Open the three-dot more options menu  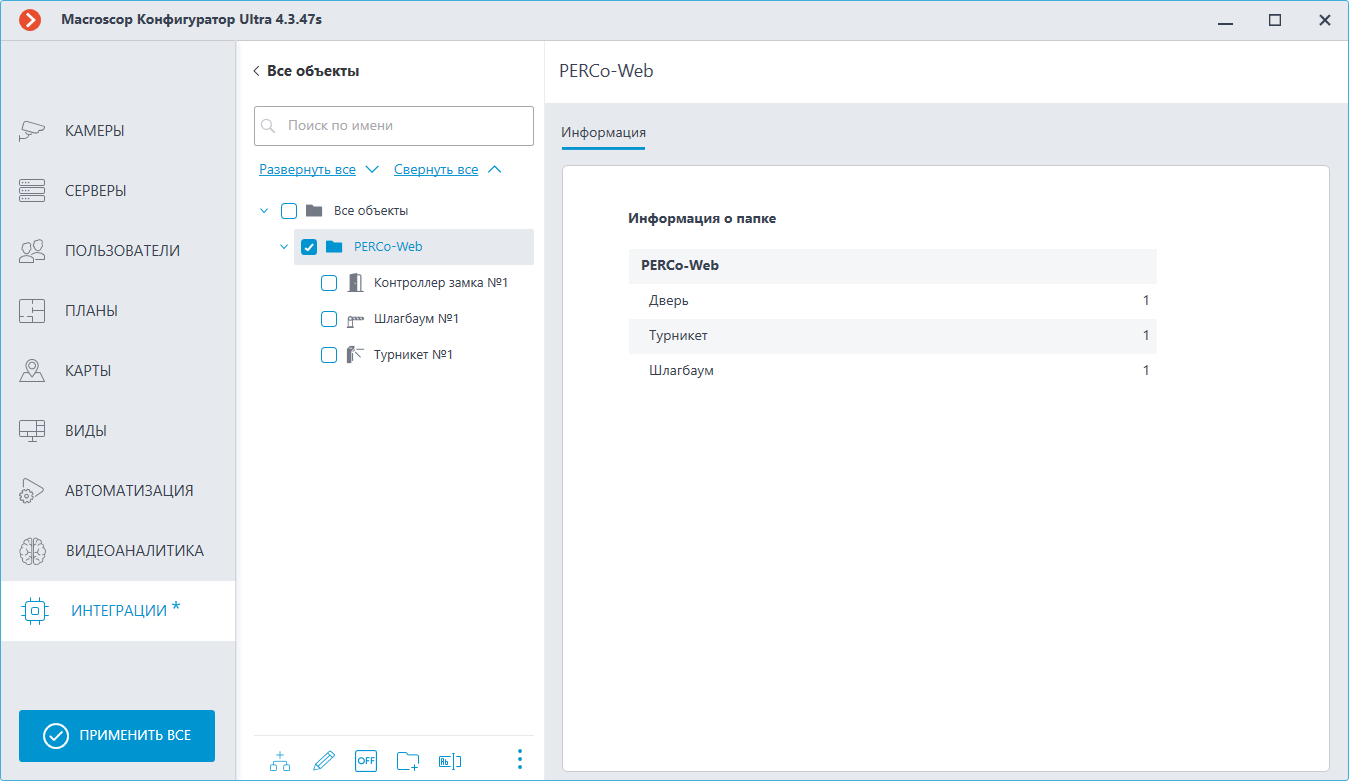[x=519, y=760]
